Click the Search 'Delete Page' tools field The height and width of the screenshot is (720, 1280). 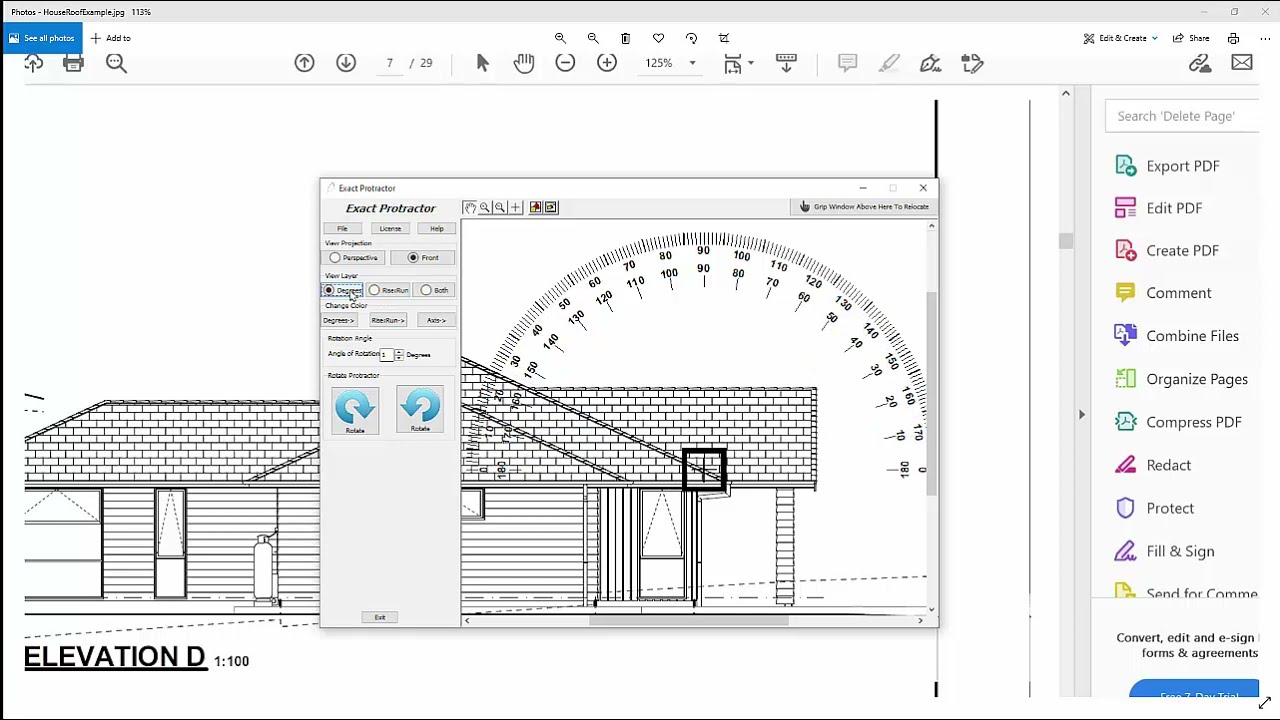[x=1181, y=116]
